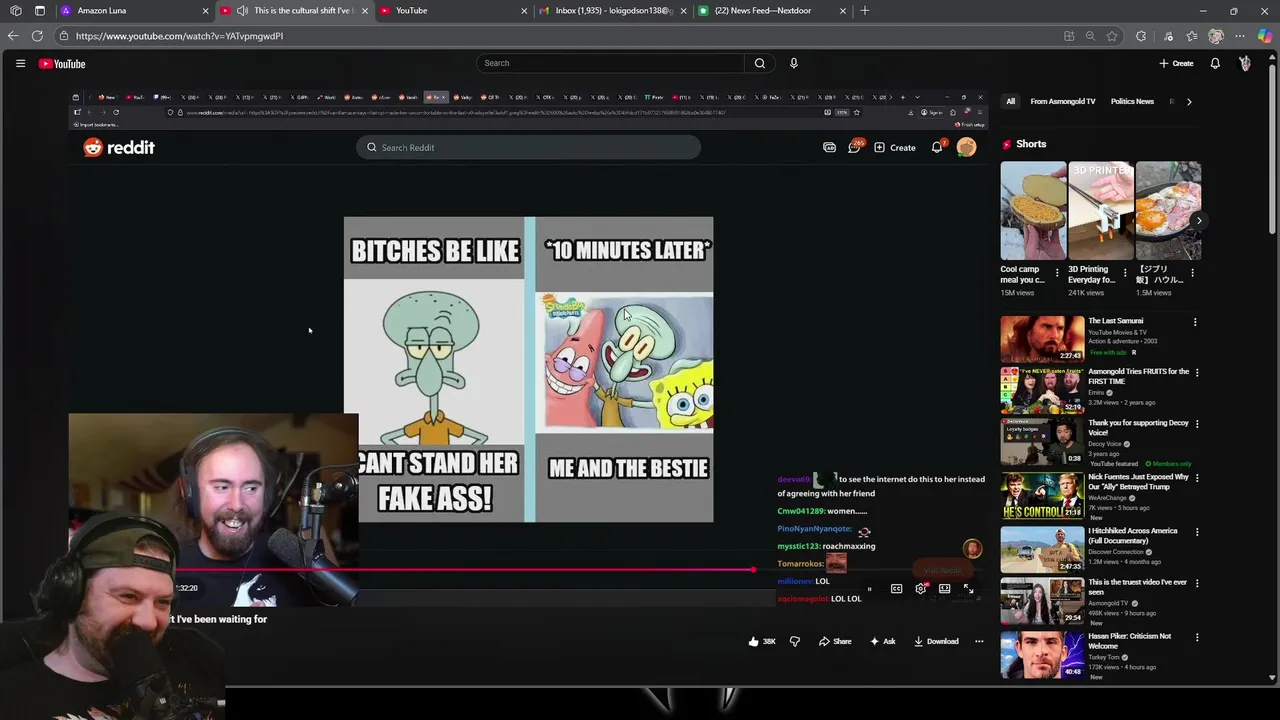The height and width of the screenshot is (720, 1280).
Task: Pause the video playback
Action: (x=869, y=589)
